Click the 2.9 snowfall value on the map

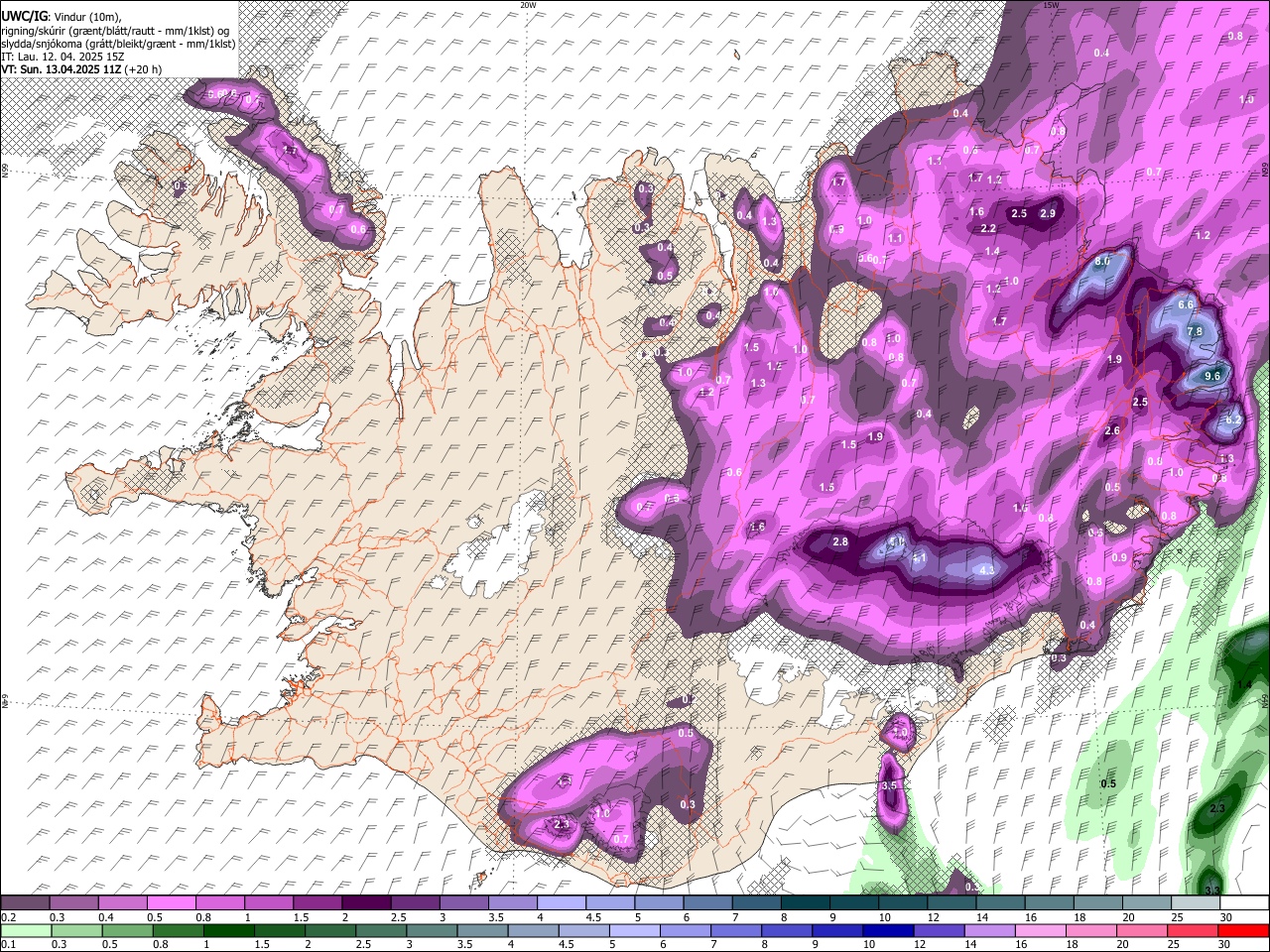(x=1048, y=214)
